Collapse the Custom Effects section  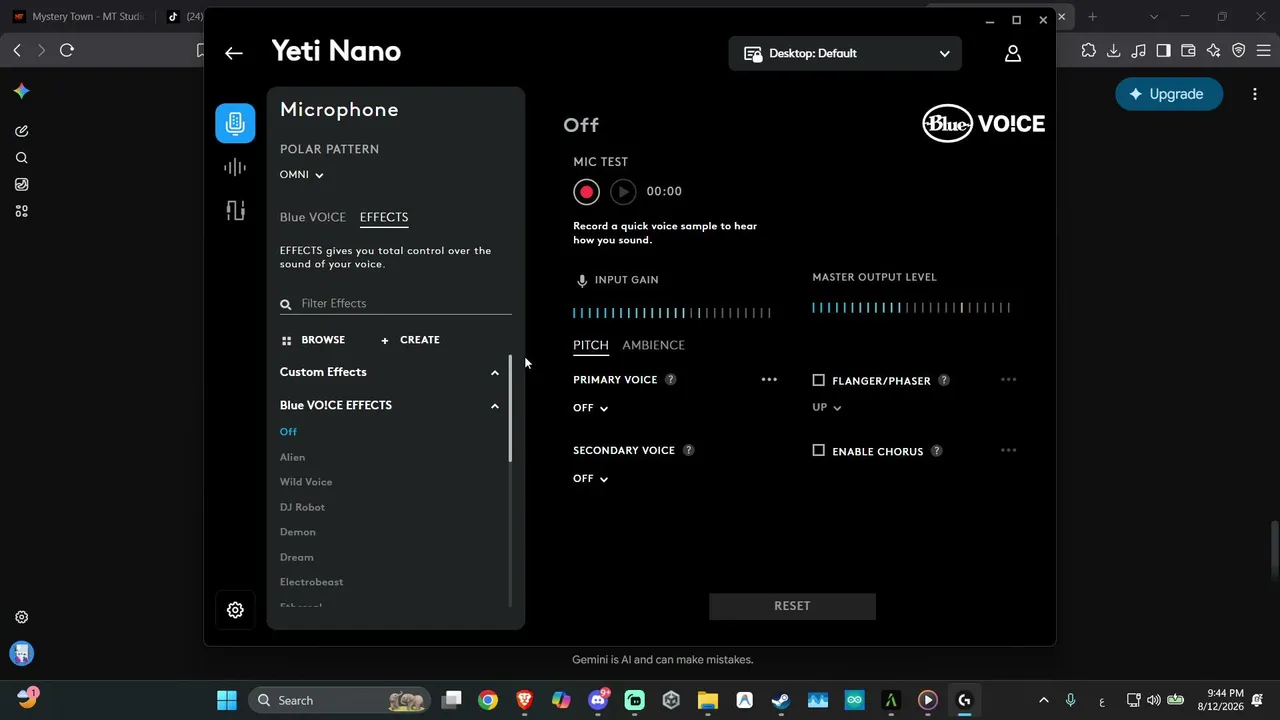pos(494,373)
